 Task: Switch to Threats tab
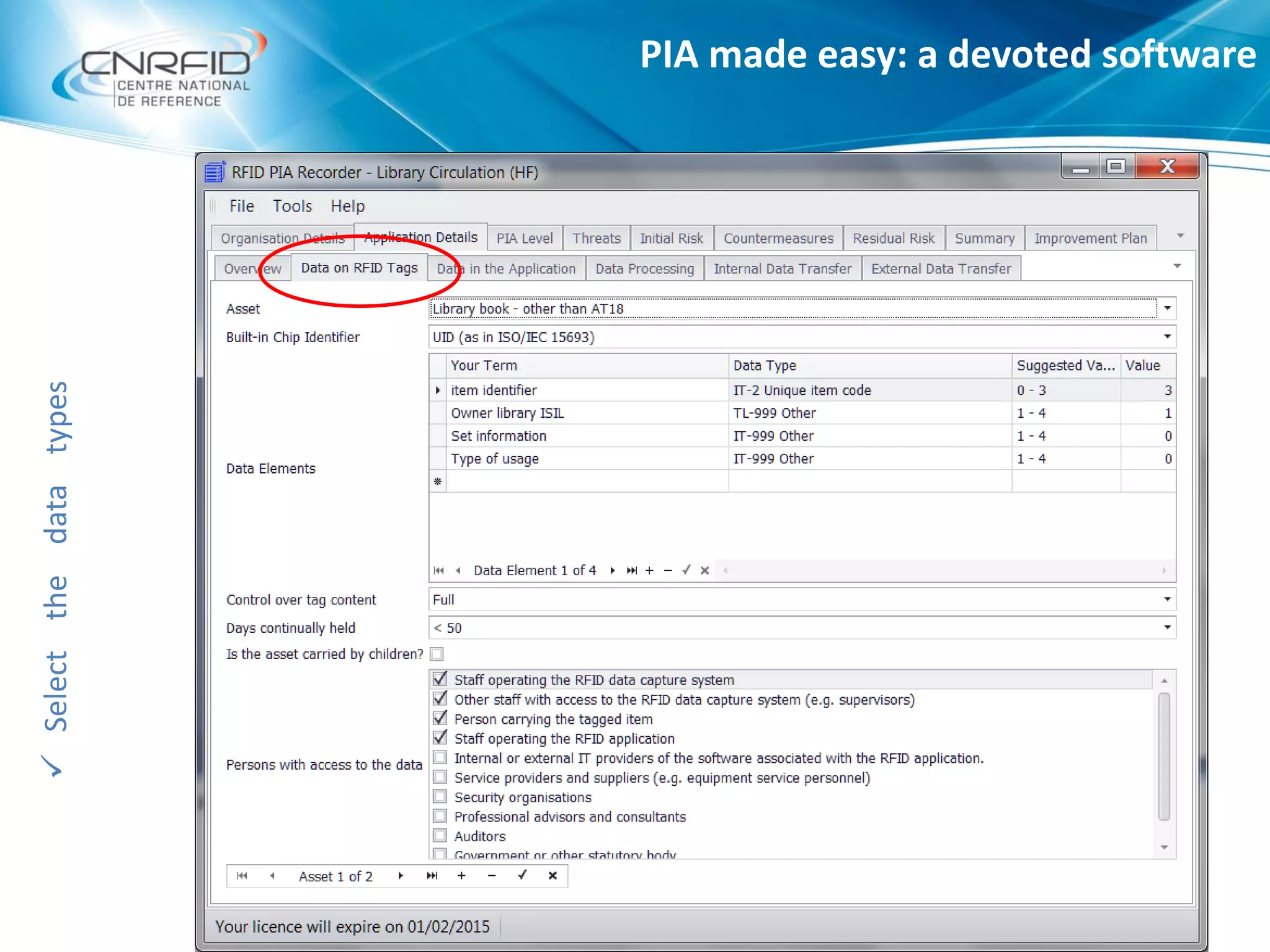click(x=597, y=239)
